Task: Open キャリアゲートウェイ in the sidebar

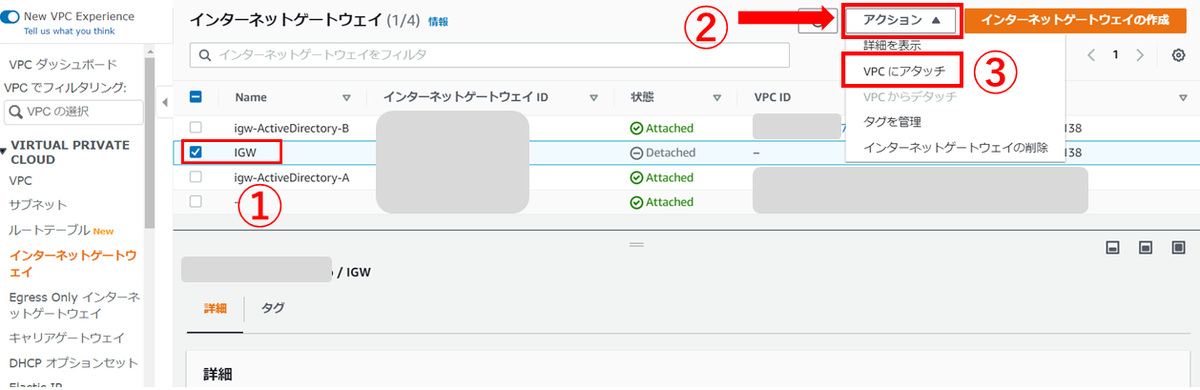Action: pyautogui.click(x=67, y=338)
